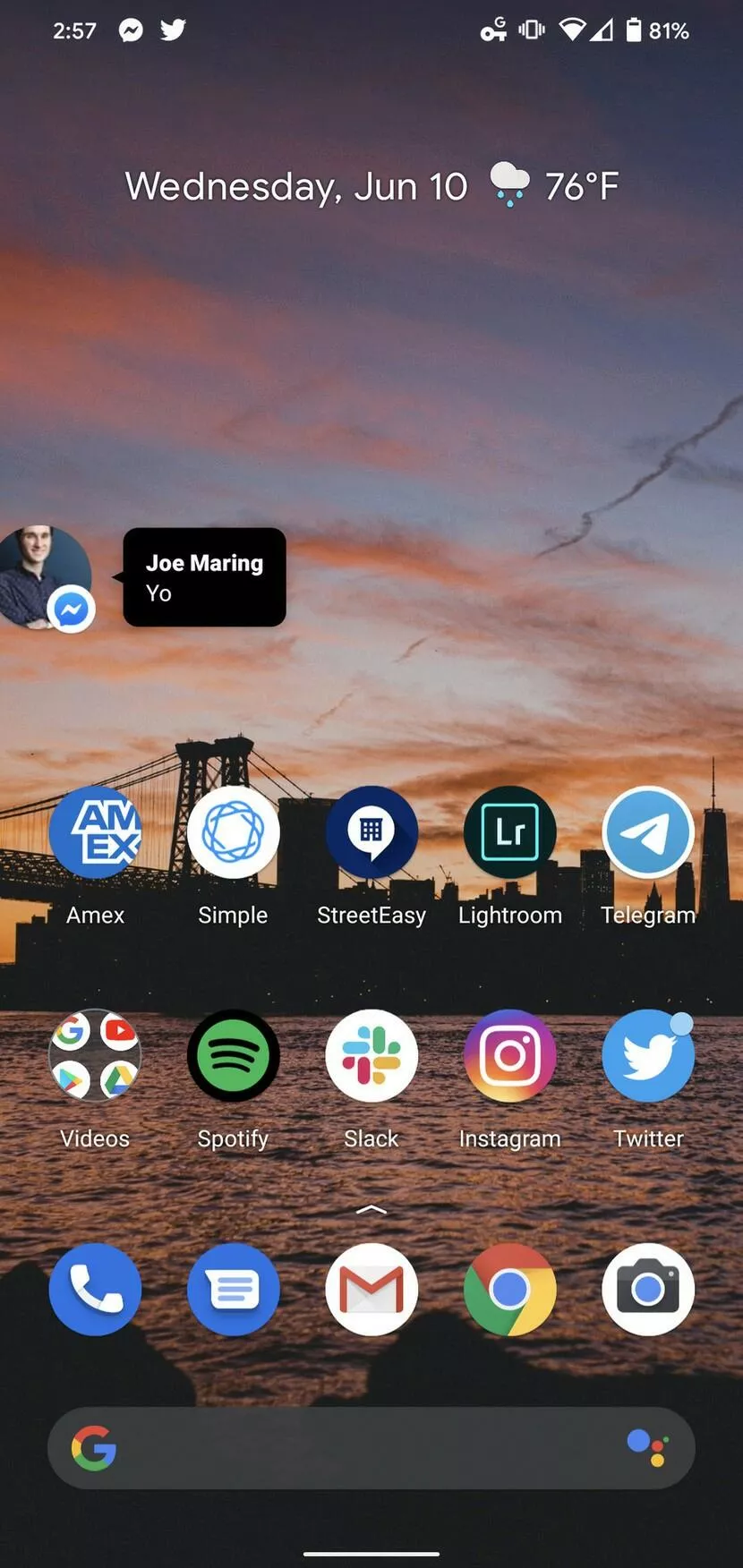Tap the Joe Maring message bubble
The width and height of the screenshot is (743, 1568).
[204, 577]
